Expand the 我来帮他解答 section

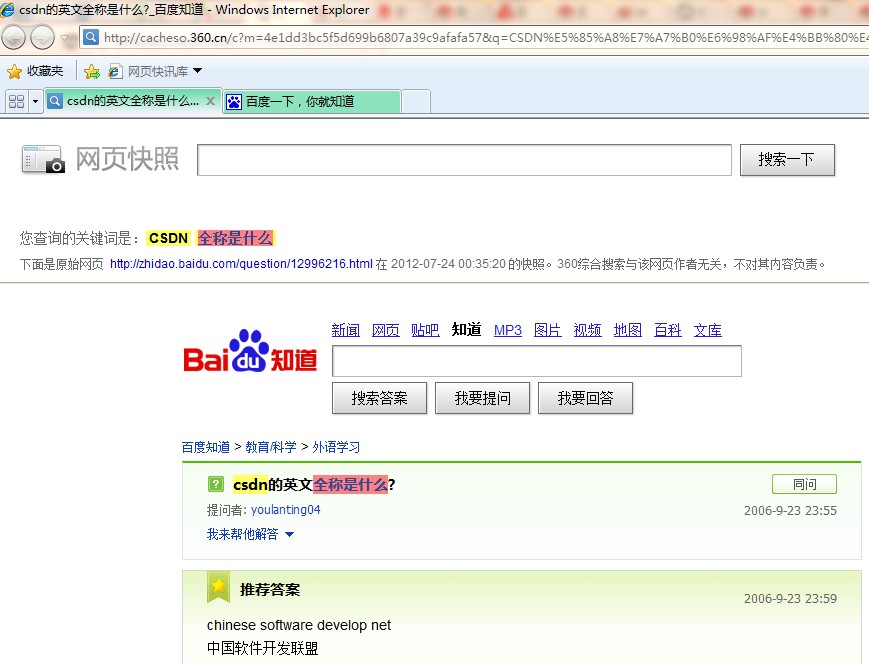(x=250, y=534)
